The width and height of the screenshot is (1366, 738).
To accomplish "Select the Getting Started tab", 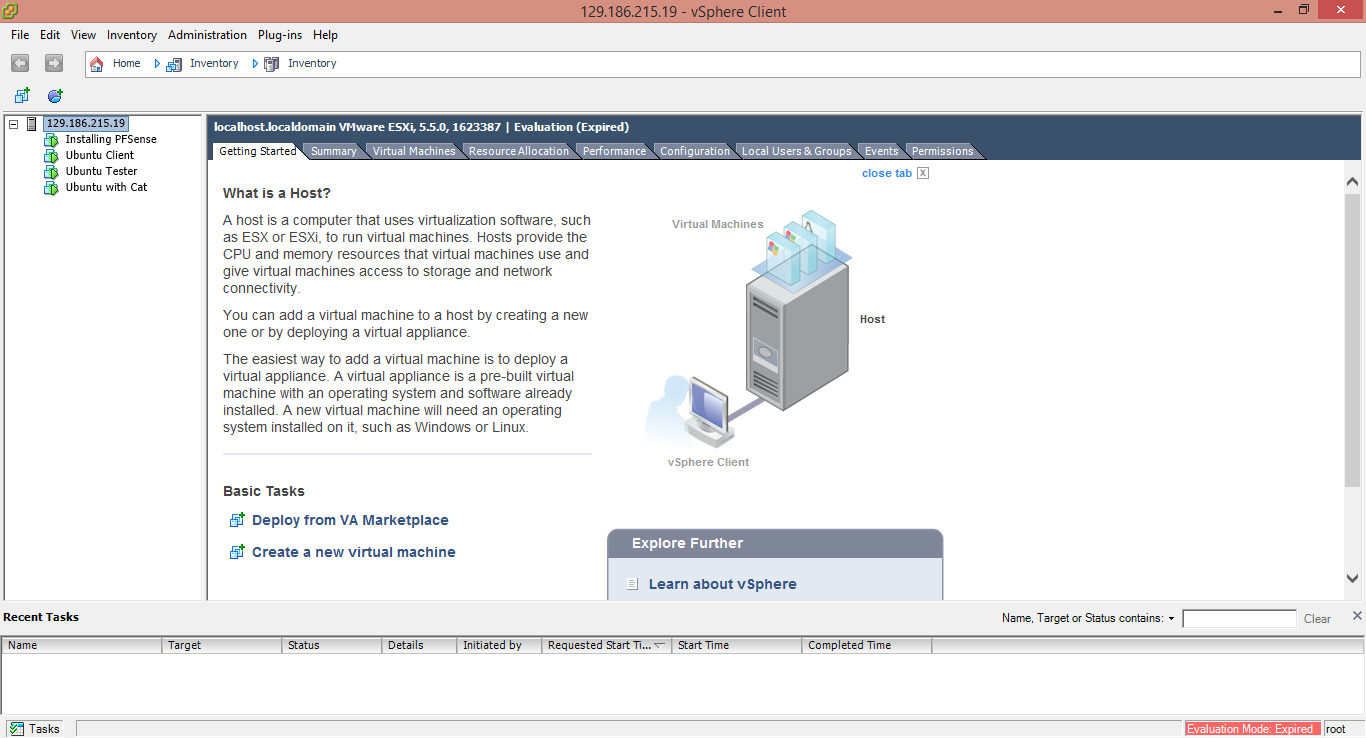I will (x=257, y=151).
